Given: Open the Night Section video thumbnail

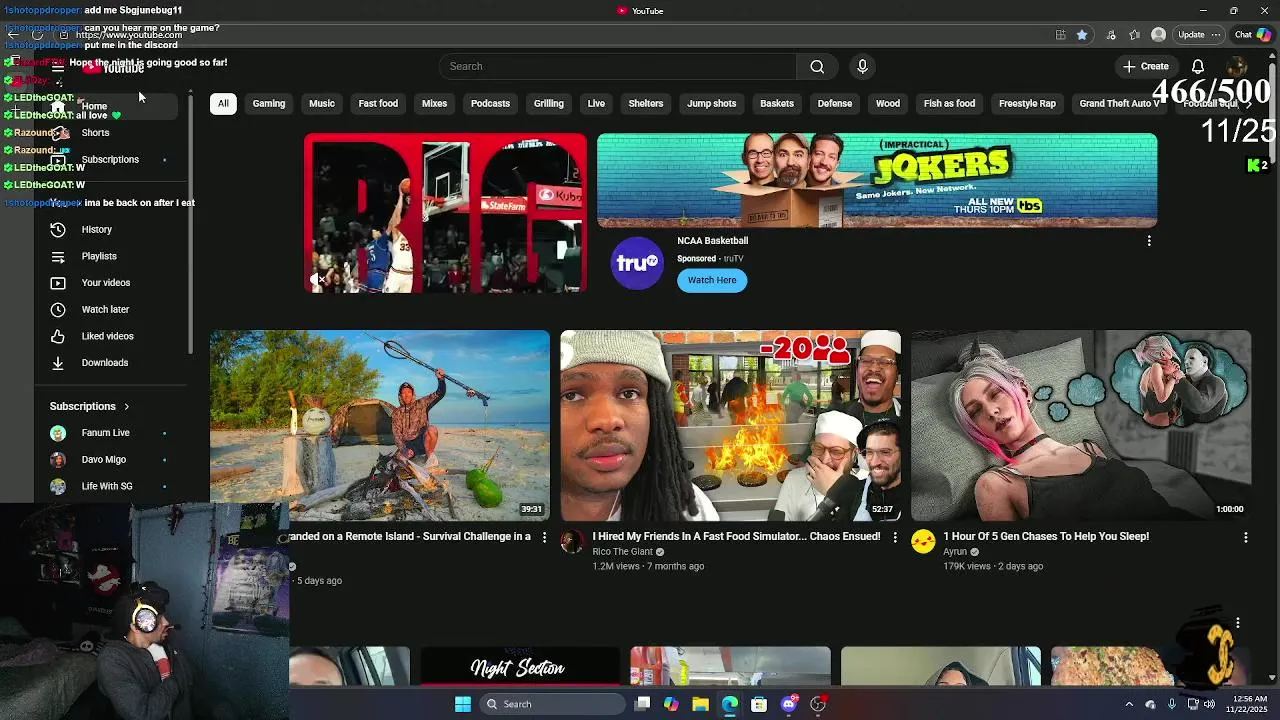Looking at the screenshot, I should [520, 667].
